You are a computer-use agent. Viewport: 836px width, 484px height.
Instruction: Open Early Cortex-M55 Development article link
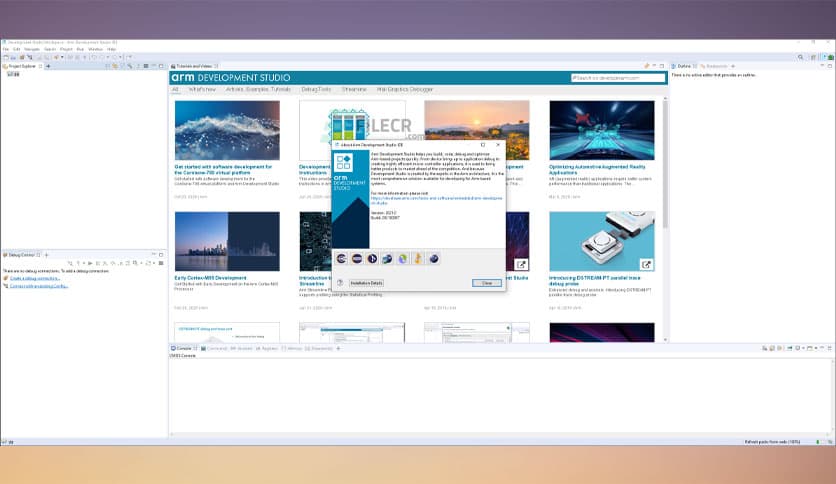(x=210, y=278)
